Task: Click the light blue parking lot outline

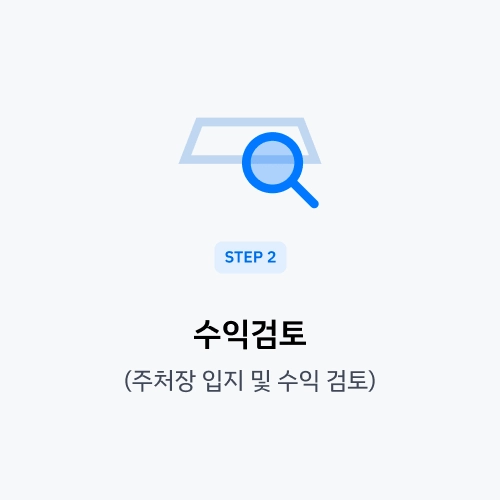Action: 250,141
